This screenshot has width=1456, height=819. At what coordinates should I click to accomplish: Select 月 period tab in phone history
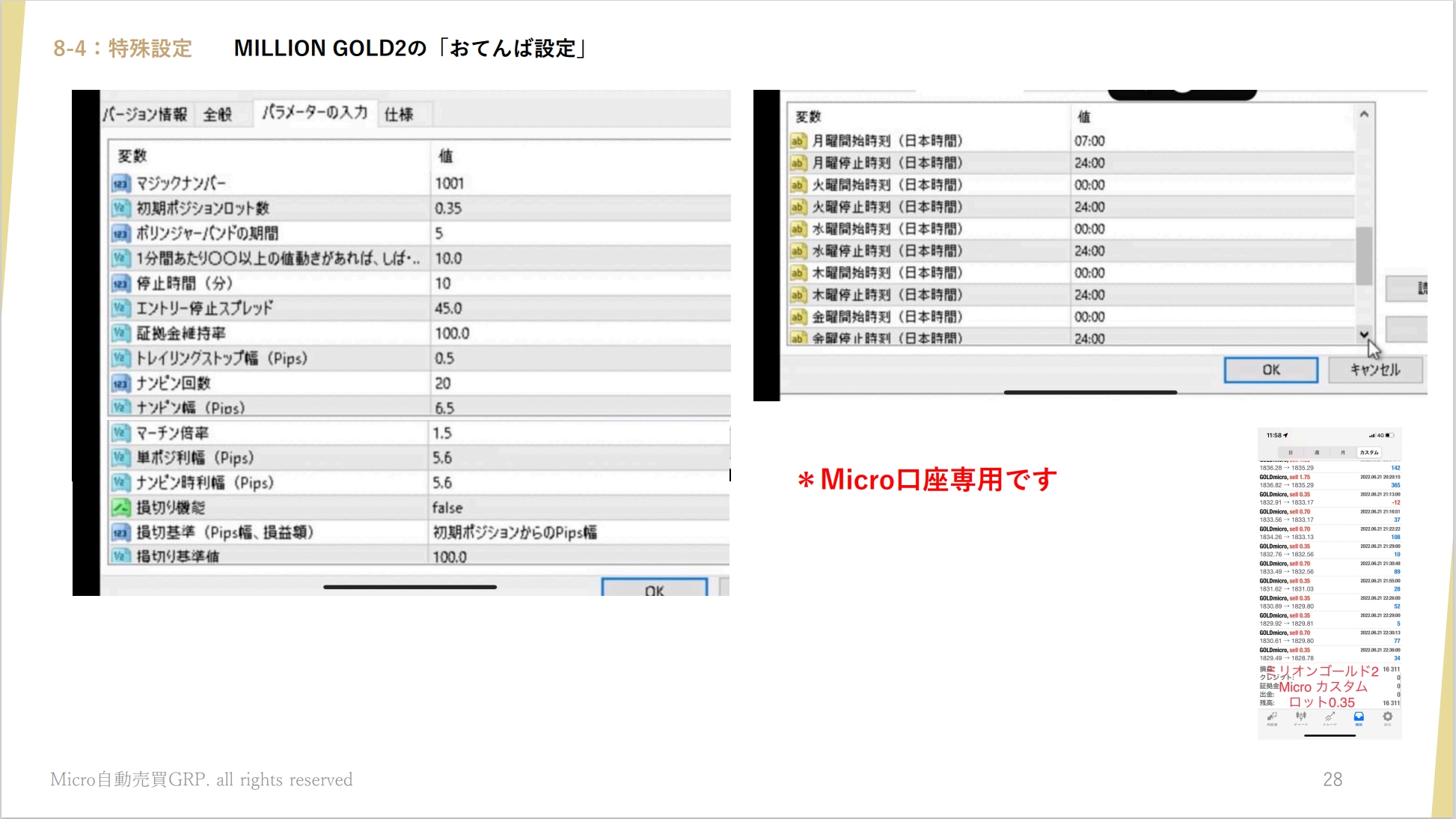coord(1343,452)
